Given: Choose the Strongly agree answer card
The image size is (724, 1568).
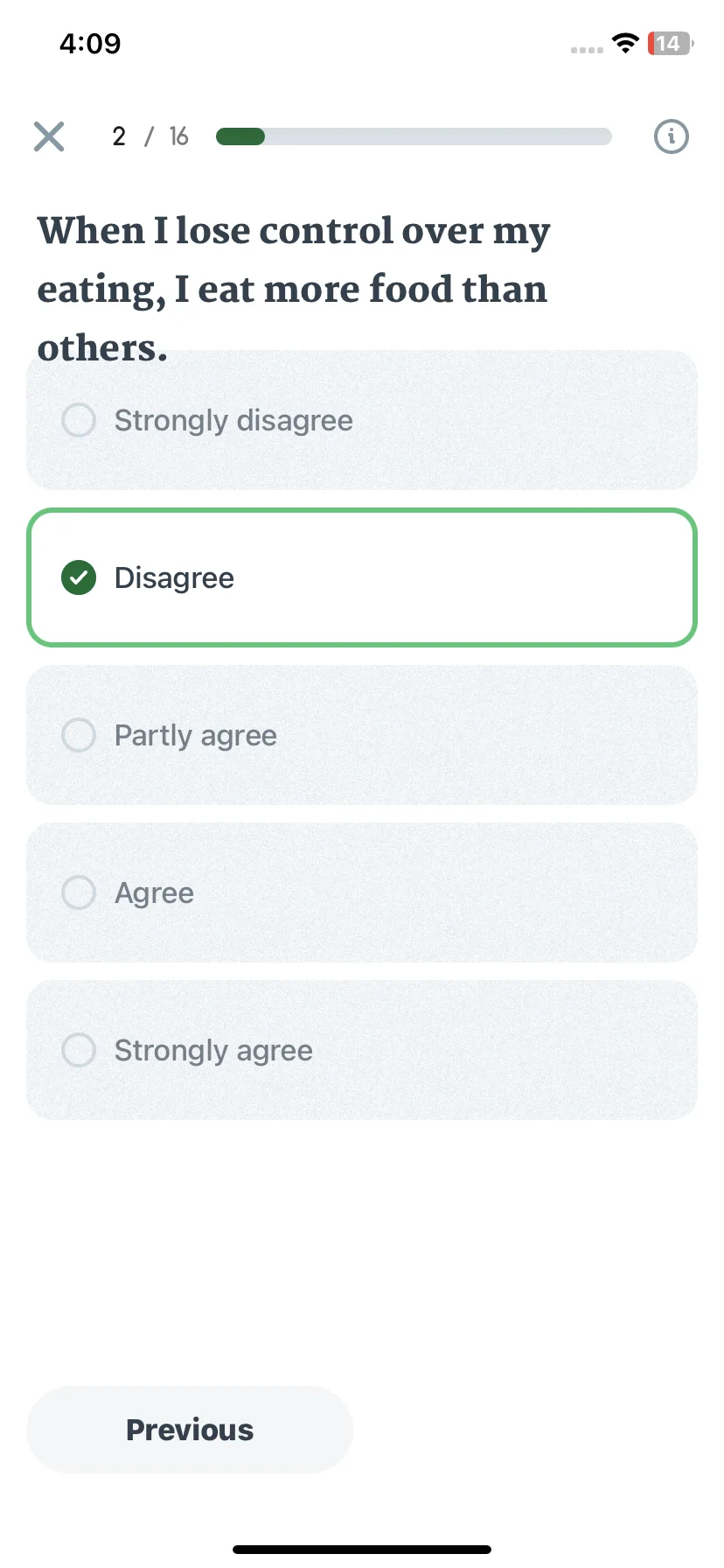Looking at the screenshot, I should pyautogui.click(x=362, y=1050).
